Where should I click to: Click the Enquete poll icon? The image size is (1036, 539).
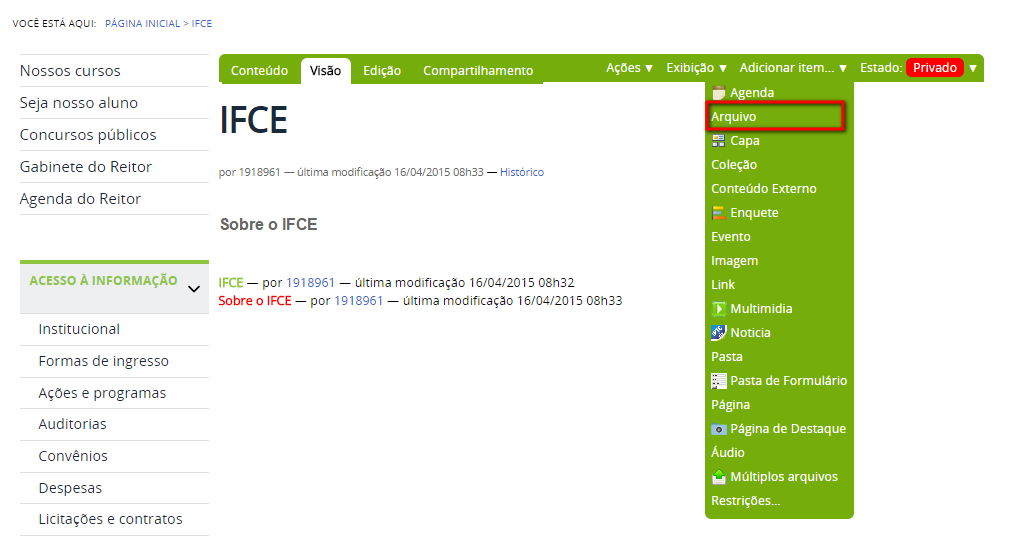click(718, 213)
